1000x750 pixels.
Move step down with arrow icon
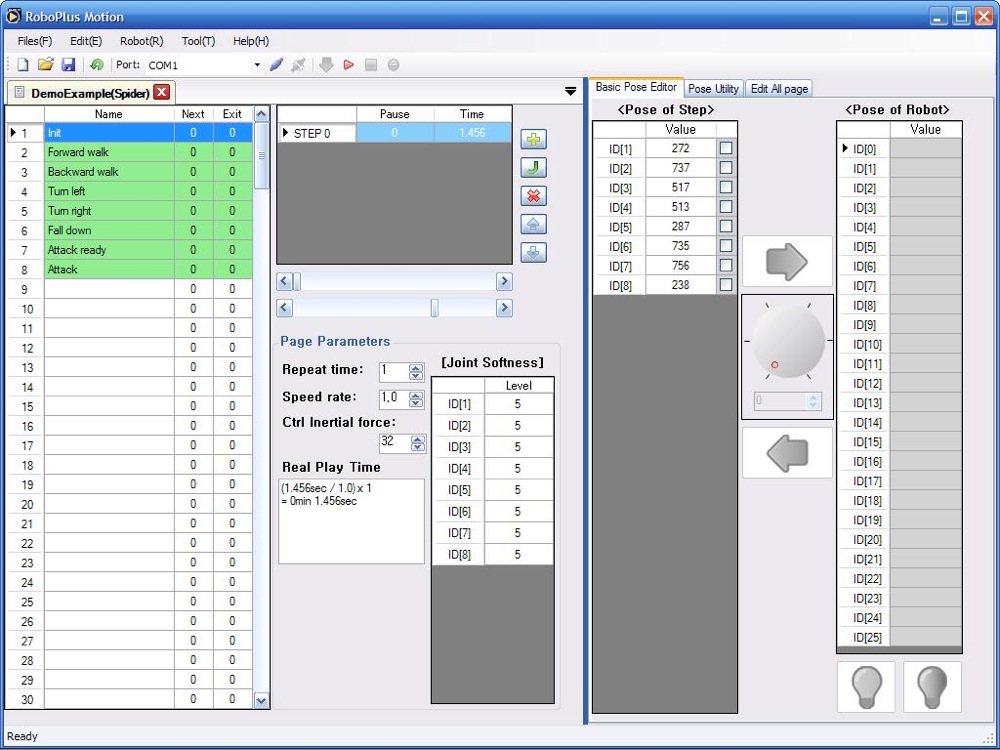click(x=533, y=253)
